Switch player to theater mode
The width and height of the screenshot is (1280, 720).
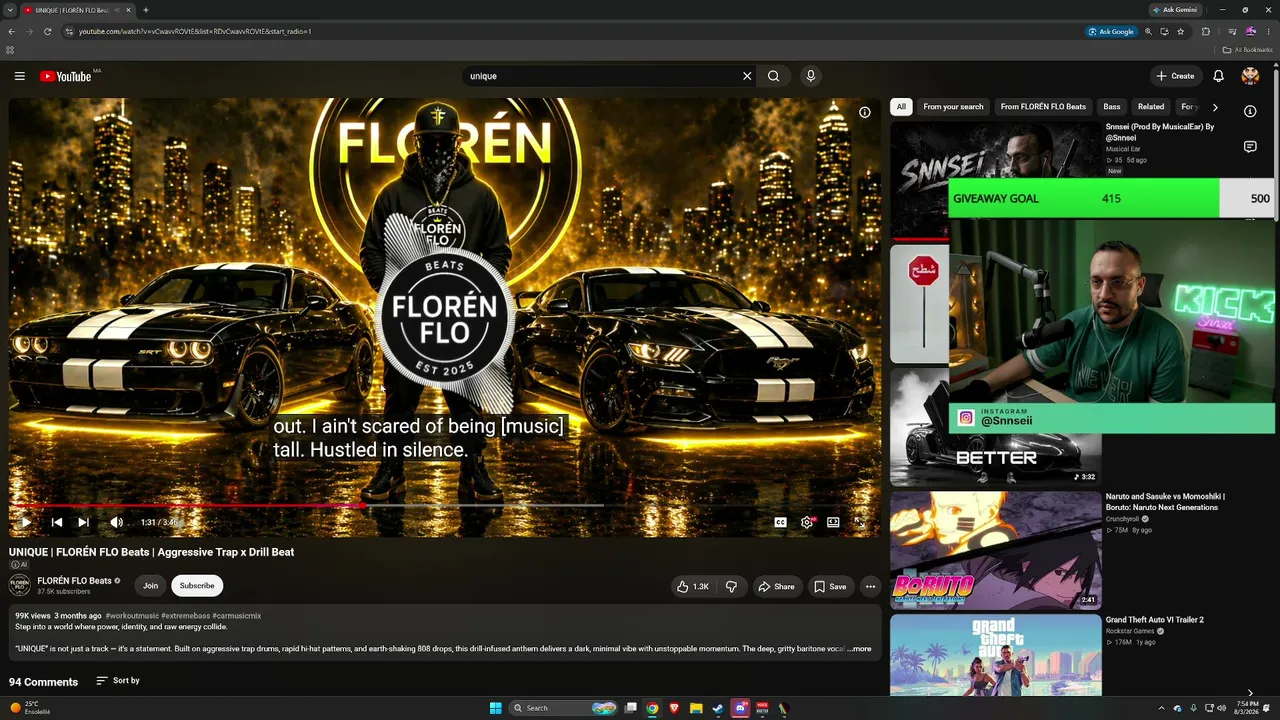pyautogui.click(x=833, y=522)
